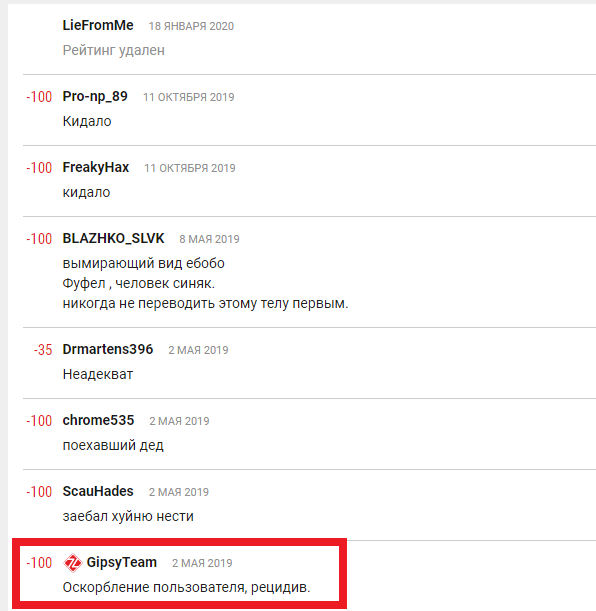Click the comment 'Оскорбление пользователя, рецидив.'
Image resolution: width=596 pixels, height=611 pixels.
tap(186, 587)
